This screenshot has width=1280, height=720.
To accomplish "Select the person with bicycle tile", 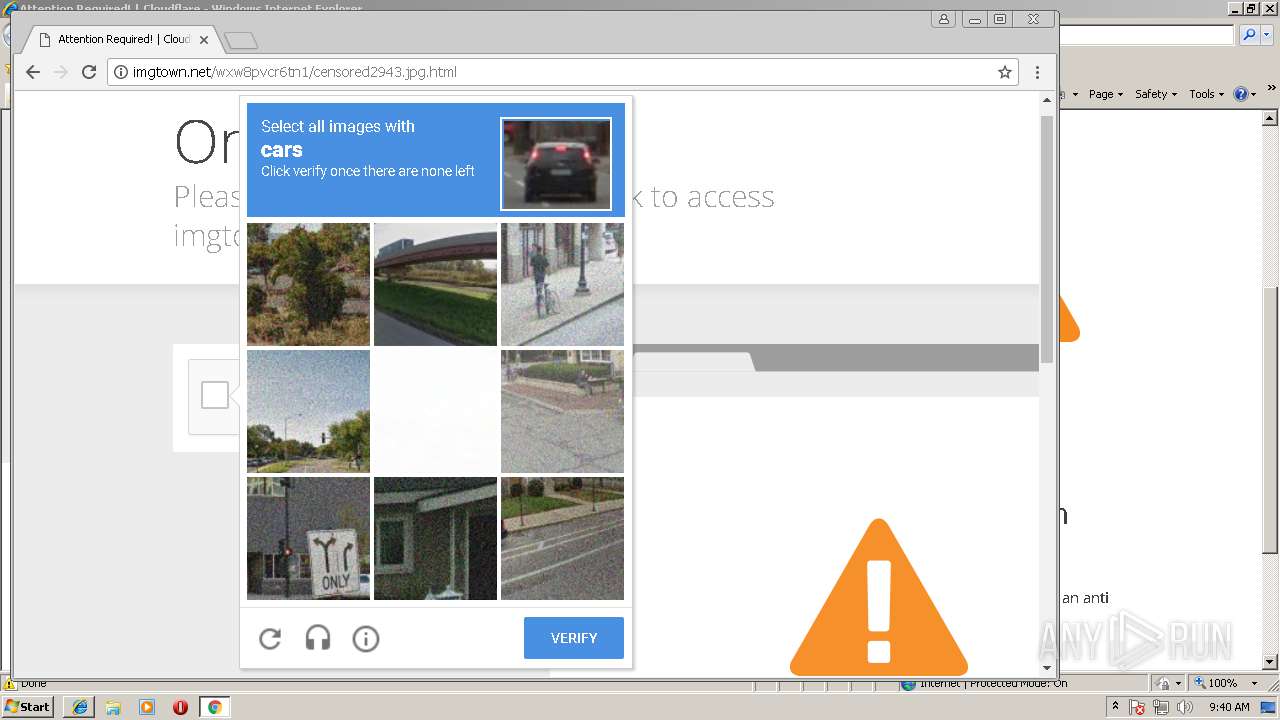I will [562, 284].
